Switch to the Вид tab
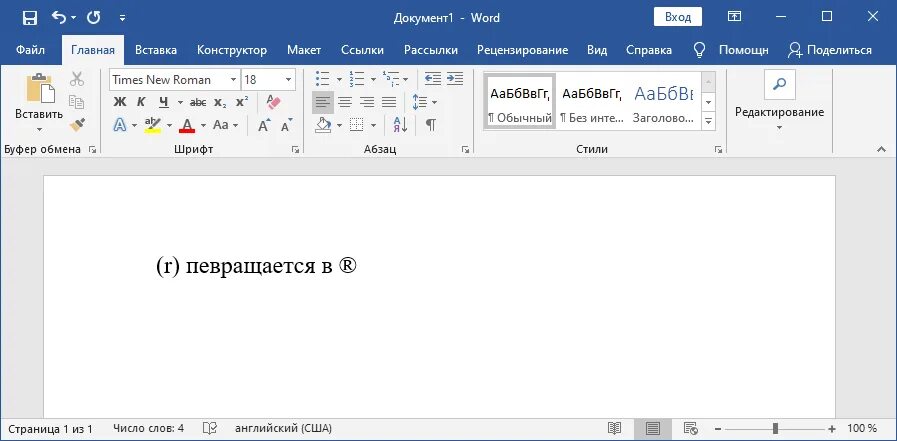 pyautogui.click(x=597, y=50)
